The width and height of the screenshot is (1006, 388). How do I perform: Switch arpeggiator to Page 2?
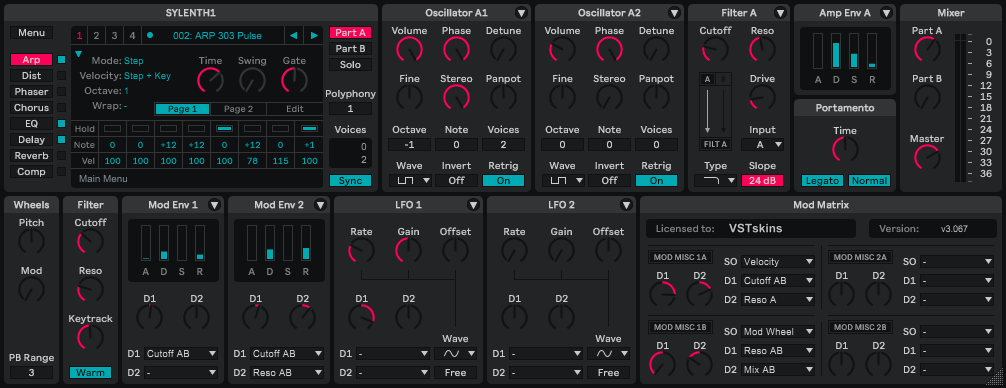[x=238, y=109]
